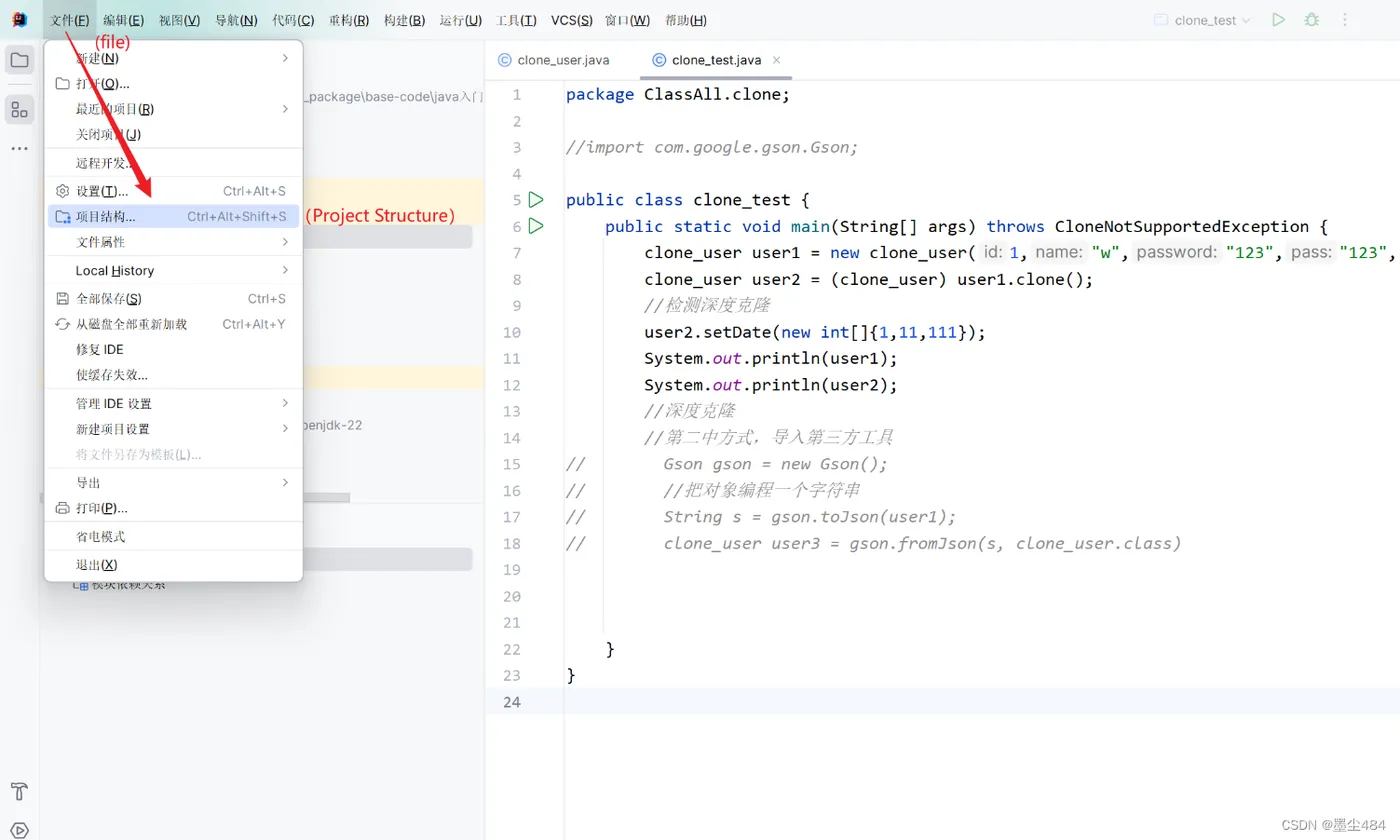Image resolution: width=1400 pixels, height=840 pixels.
Task: Click the 'Gson gson = new Gson();' commented line
Action: (x=775, y=464)
